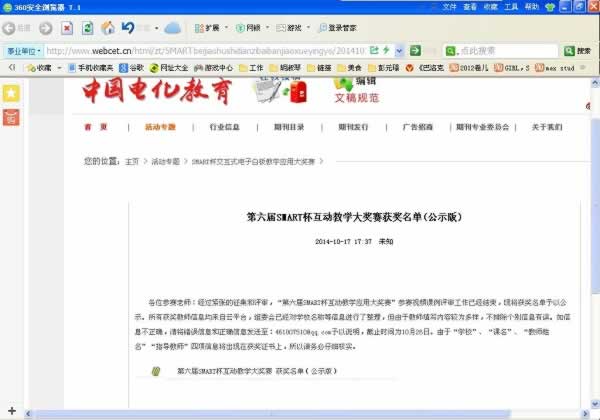
Task: Open the 事业单位 site identity dropdown
Action: [x=24, y=51]
